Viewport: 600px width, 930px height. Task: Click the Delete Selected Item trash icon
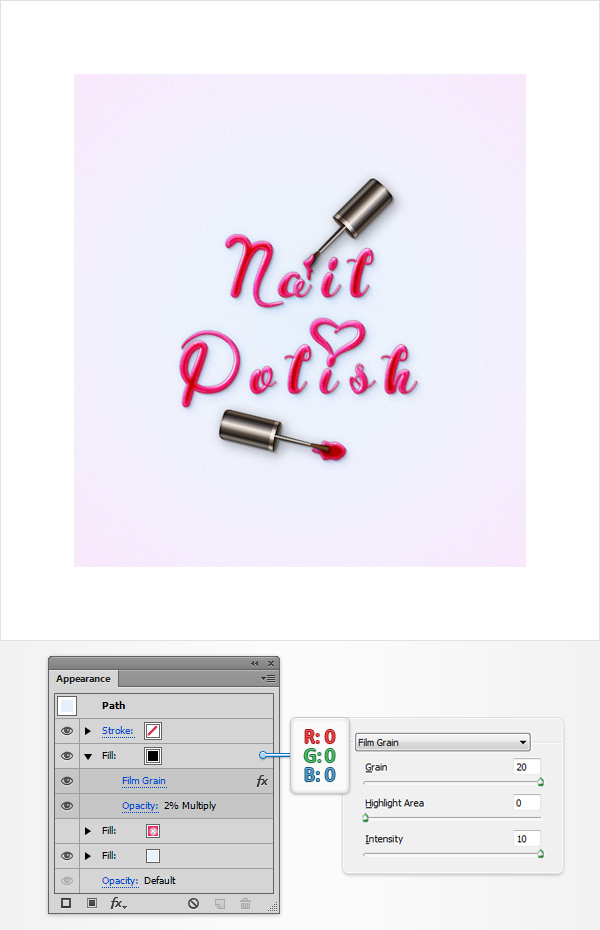[245, 903]
